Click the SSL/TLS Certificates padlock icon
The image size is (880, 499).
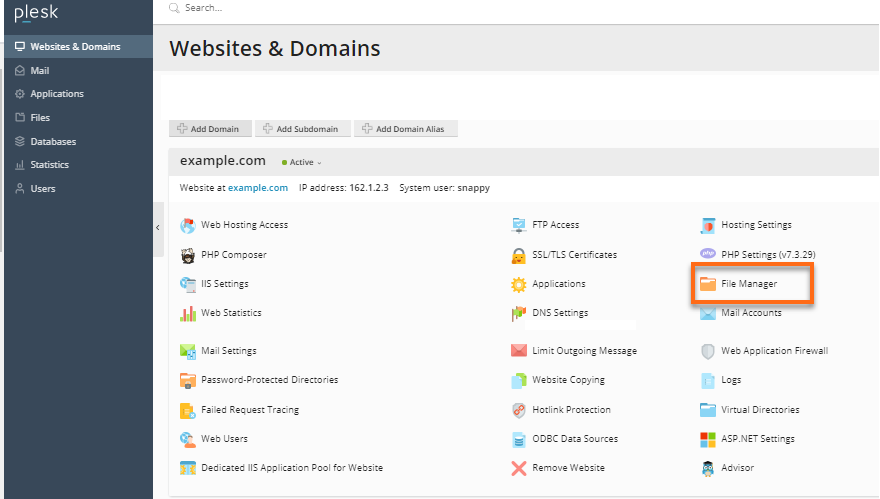(519, 255)
